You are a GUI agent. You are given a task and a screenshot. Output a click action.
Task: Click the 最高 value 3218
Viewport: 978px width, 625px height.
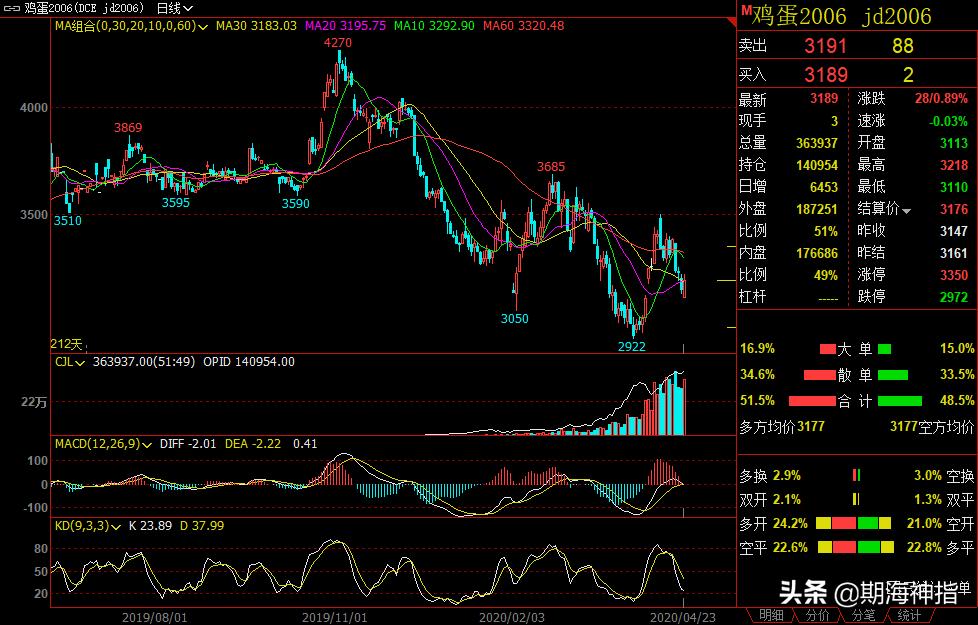coord(954,165)
